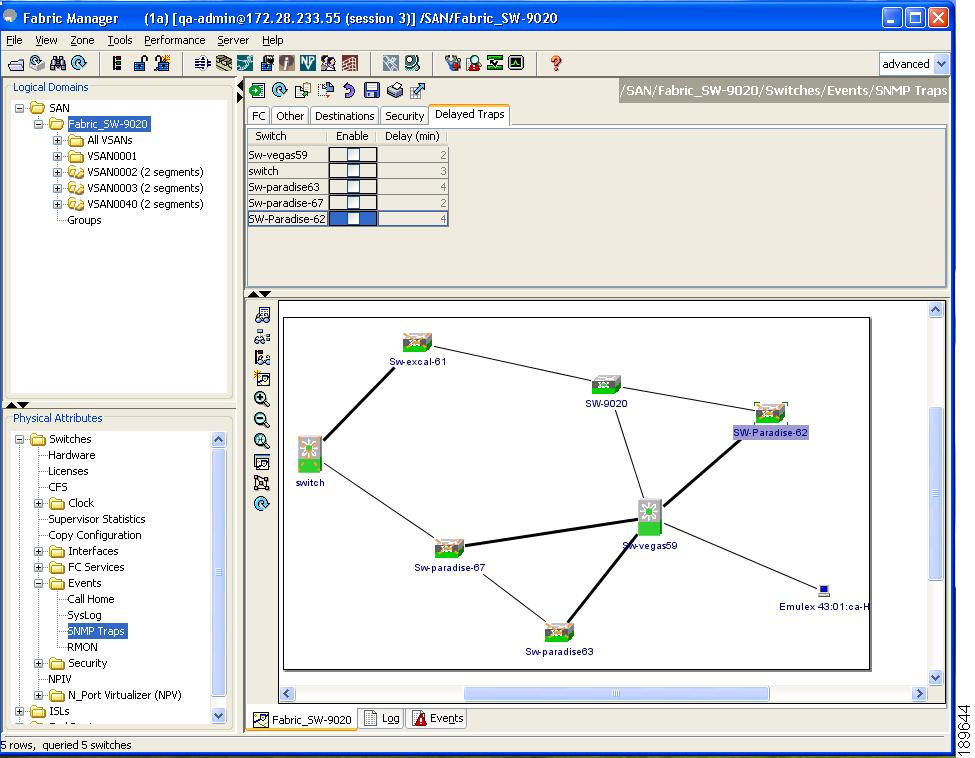Screen dimensions: 975x758
Task: Toggle Enable checkbox for Sw-paradise-67
Action: point(353,203)
